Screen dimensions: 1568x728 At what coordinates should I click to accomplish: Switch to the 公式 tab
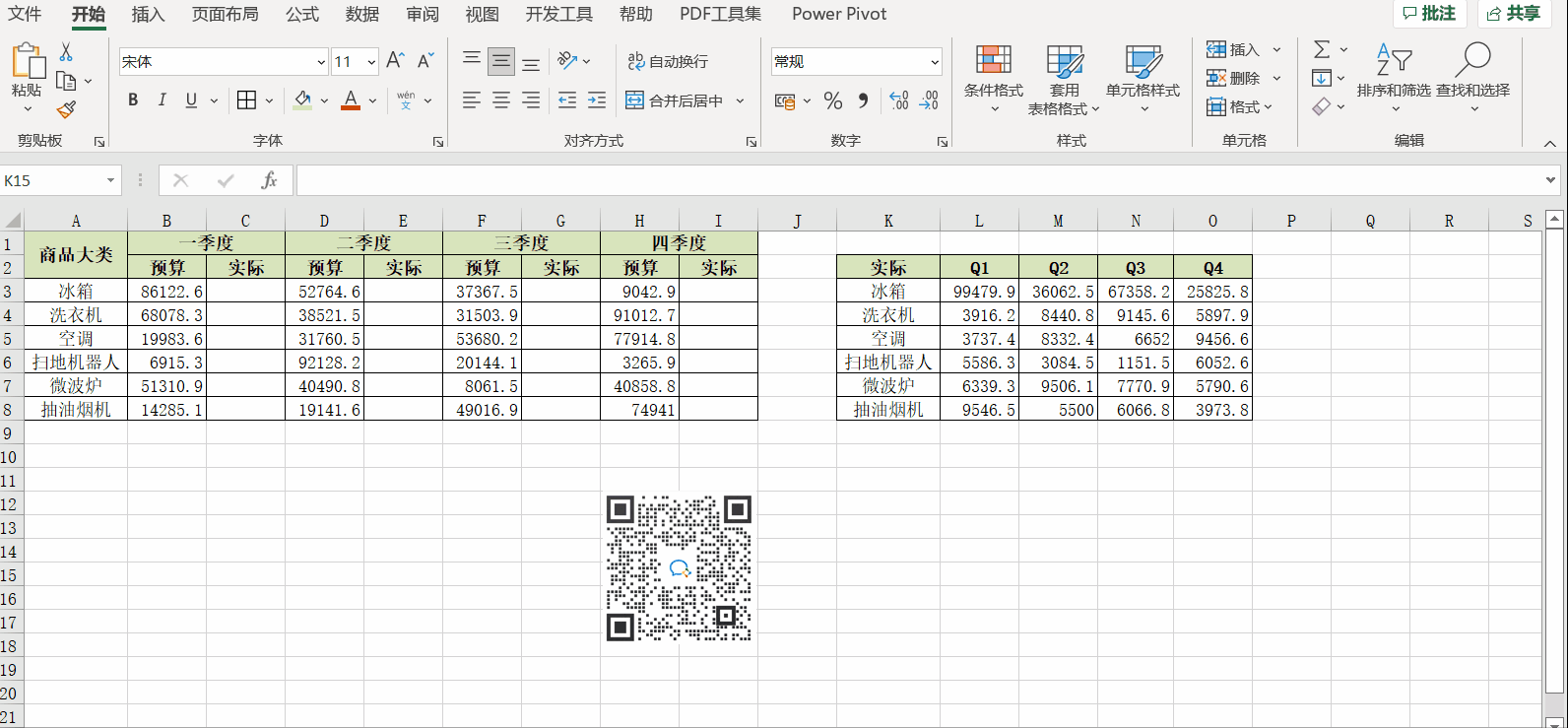(302, 14)
